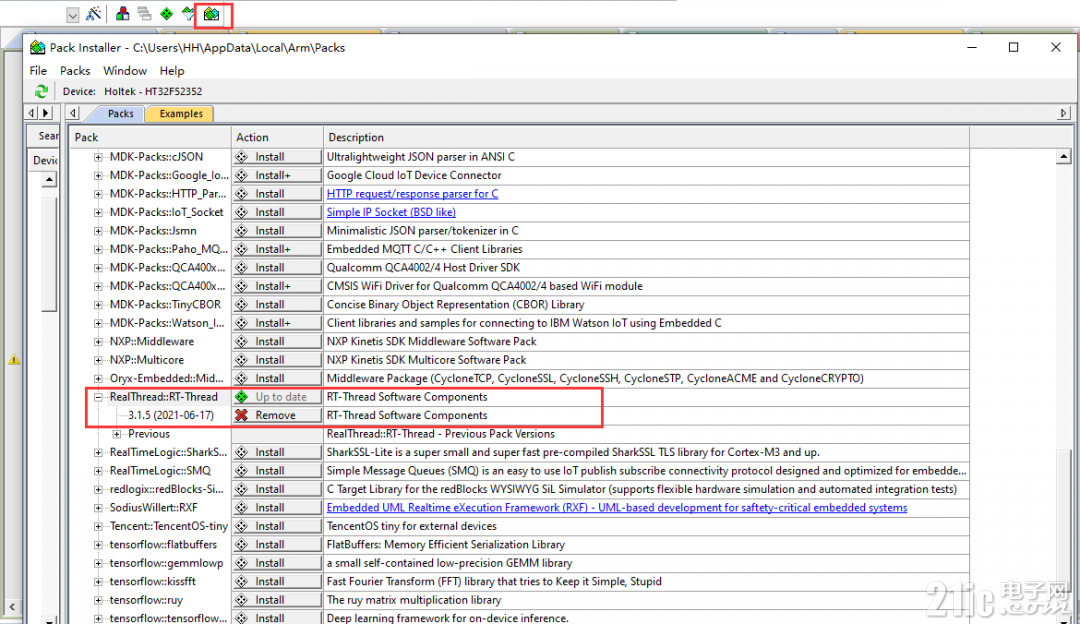Install the MDK-Packs::cJSON pack
The image size is (1080, 624).
point(278,157)
